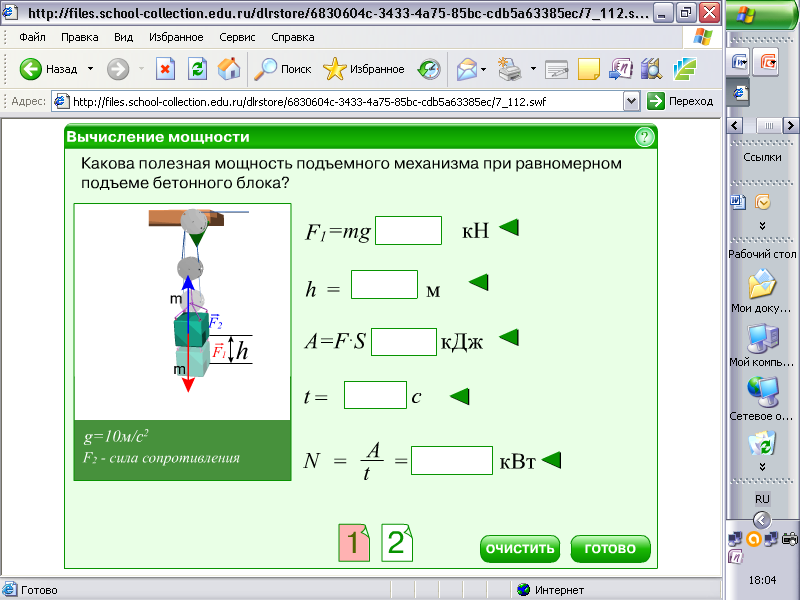Click the t seconds input field
Viewport: 800px width, 600px height.
(x=375, y=395)
